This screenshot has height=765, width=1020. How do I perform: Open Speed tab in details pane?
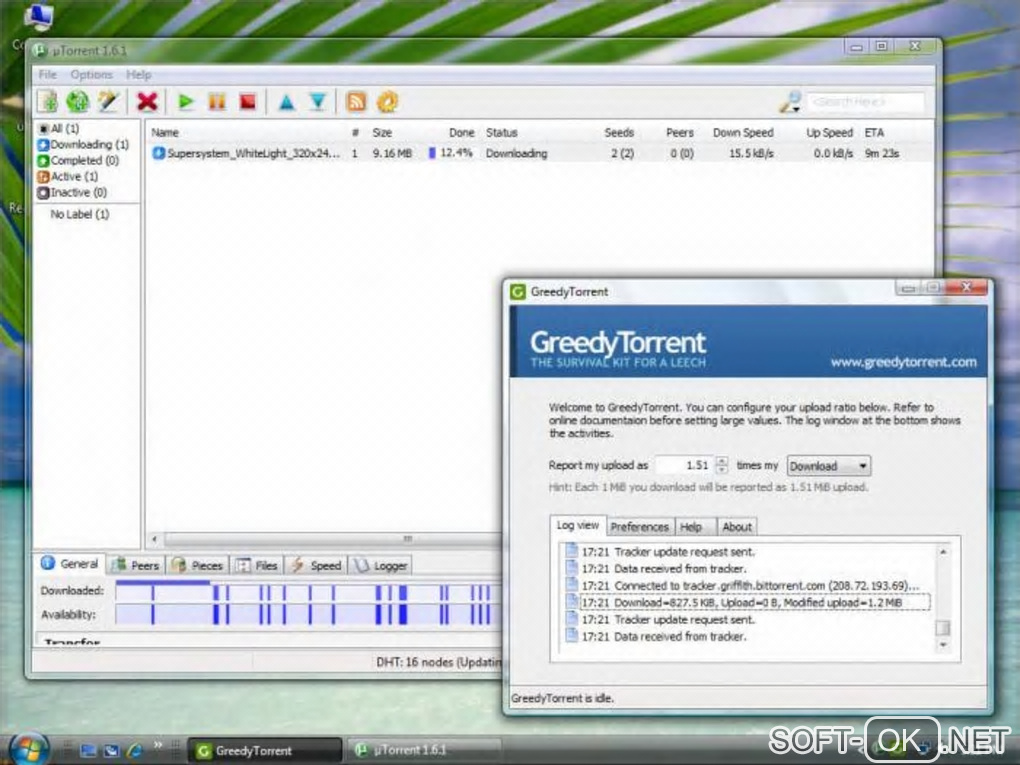coord(316,565)
